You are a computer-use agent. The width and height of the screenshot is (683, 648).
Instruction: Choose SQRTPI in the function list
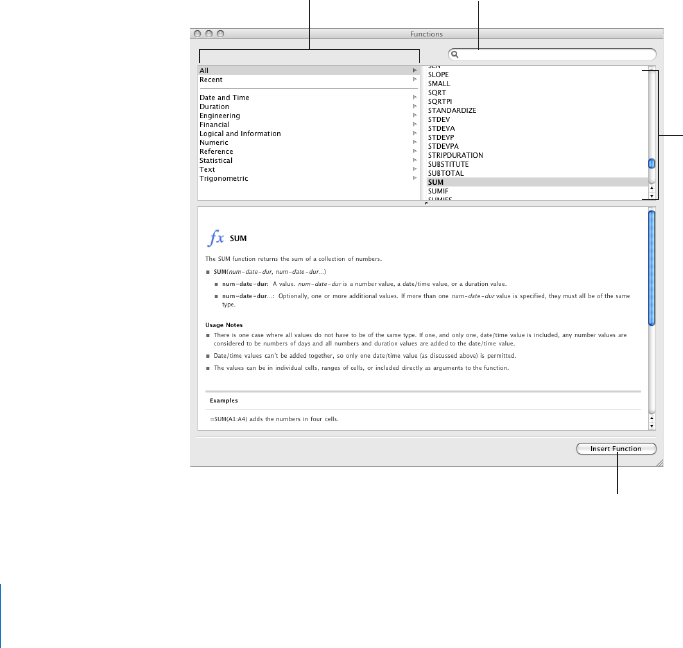(537, 101)
